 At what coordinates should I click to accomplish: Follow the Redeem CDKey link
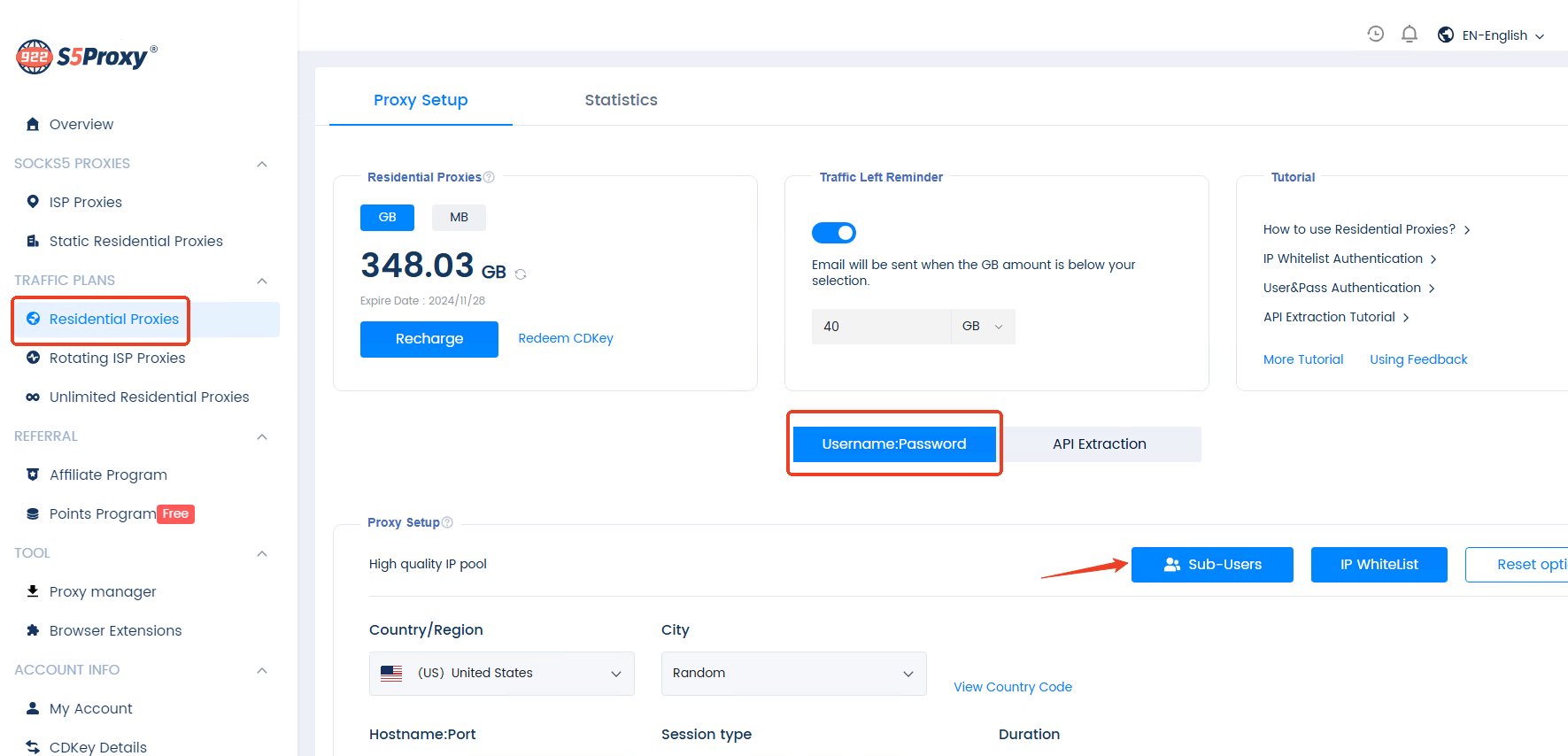click(x=565, y=338)
